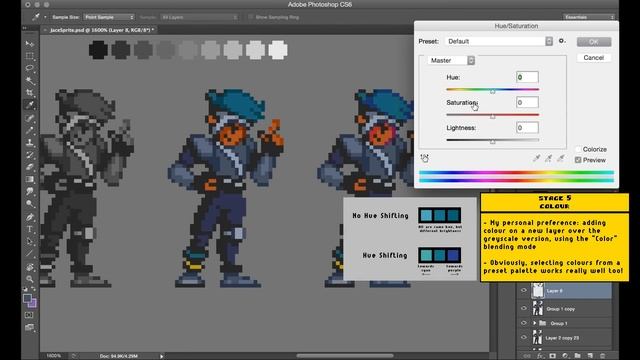
Task: Create new adjustment layer icon
Action: pos(565,356)
